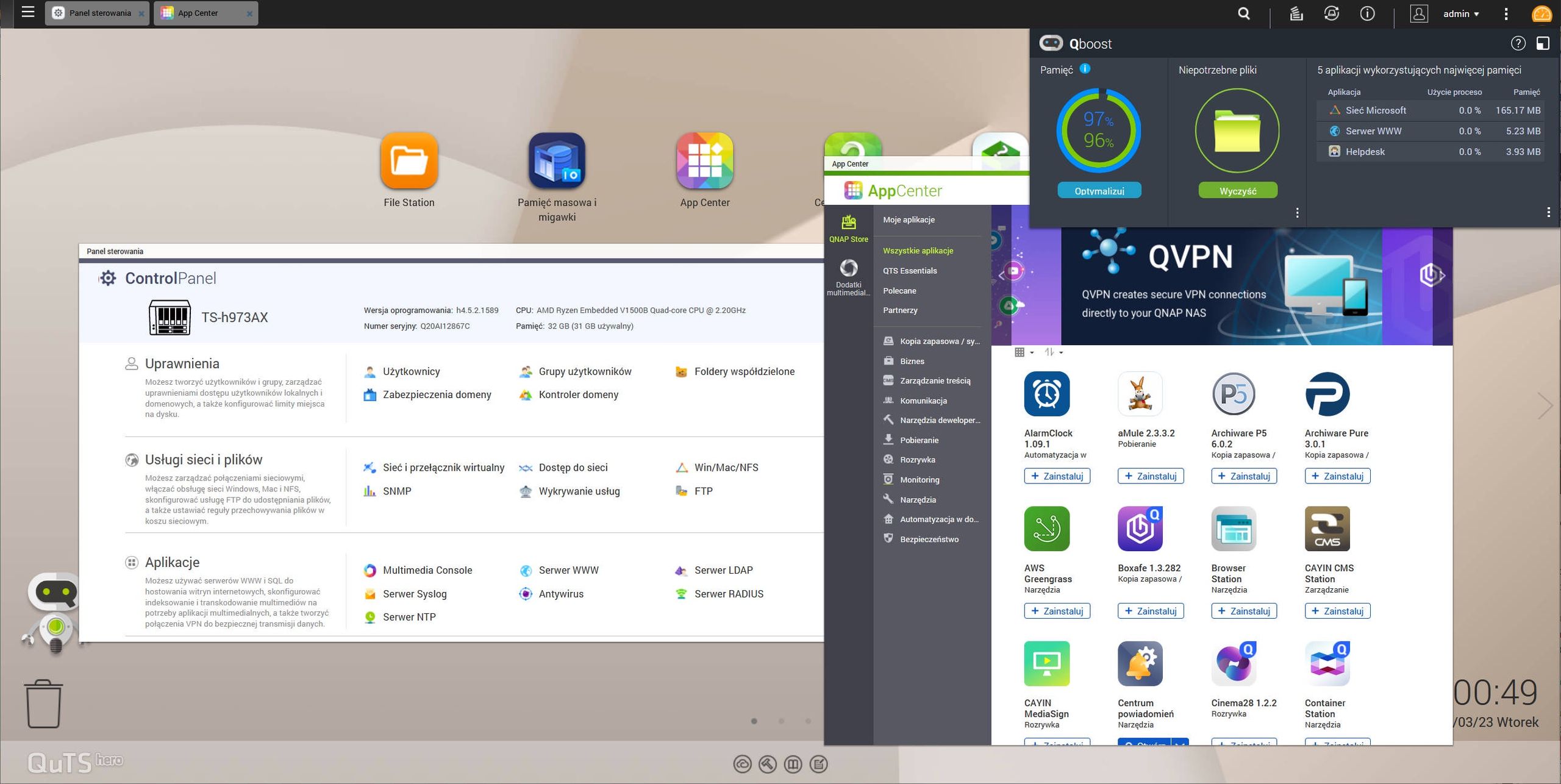Select Moje aplikacje in App Center
The width and height of the screenshot is (1561, 784).
click(x=909, y=219)
